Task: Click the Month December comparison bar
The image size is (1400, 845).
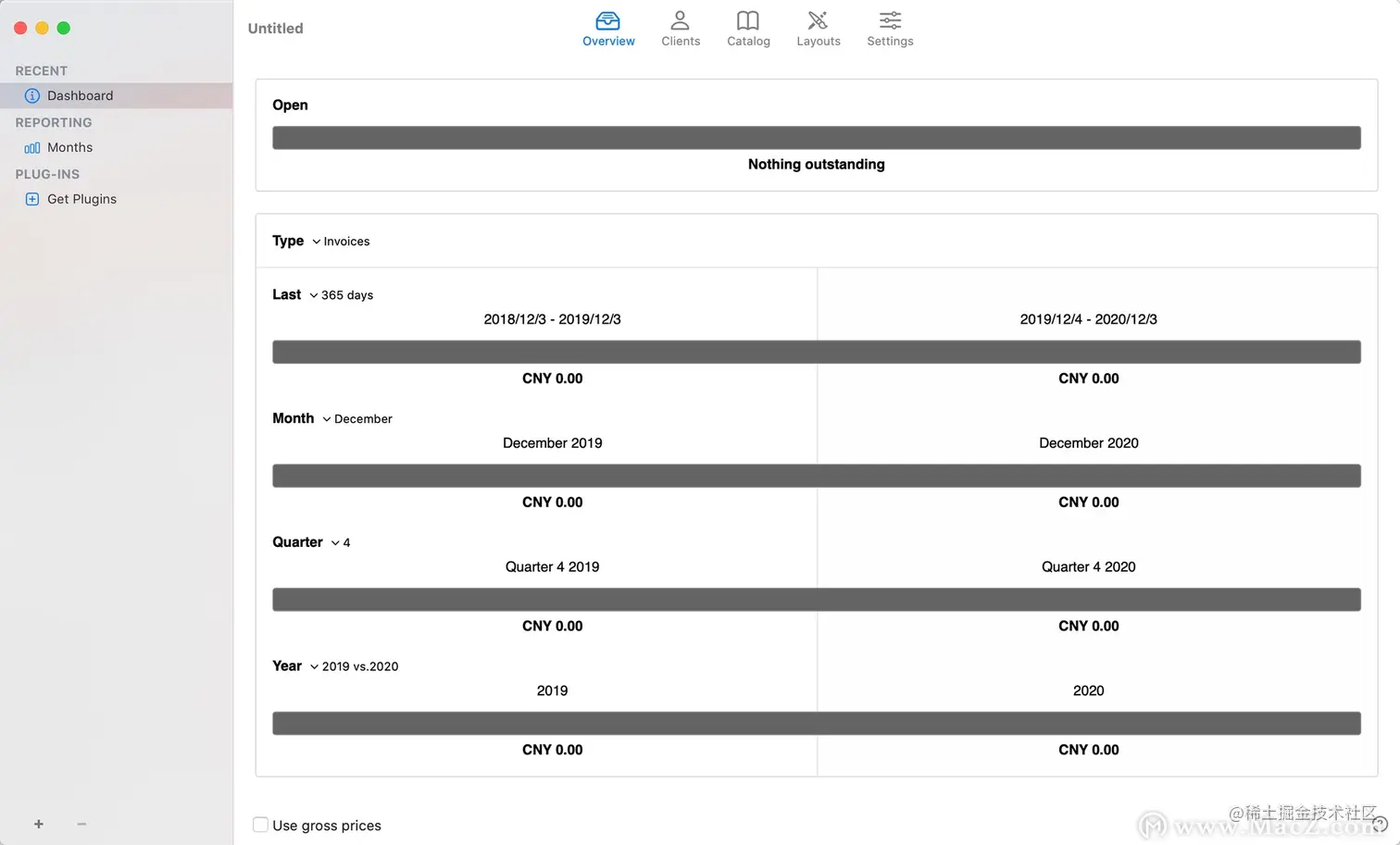Action: point(817,476)
